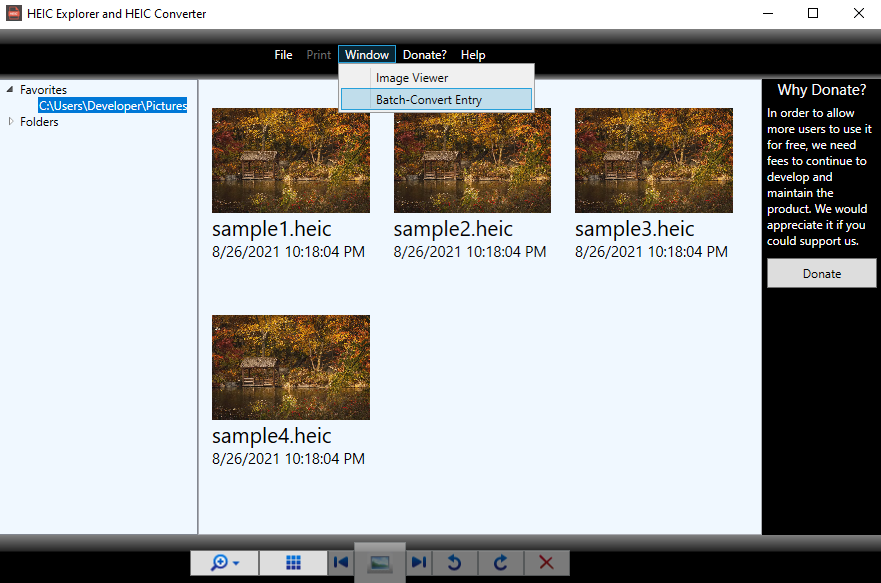881x583 pixels.
Task: Delete image with the red X
Action: point(546,563)
